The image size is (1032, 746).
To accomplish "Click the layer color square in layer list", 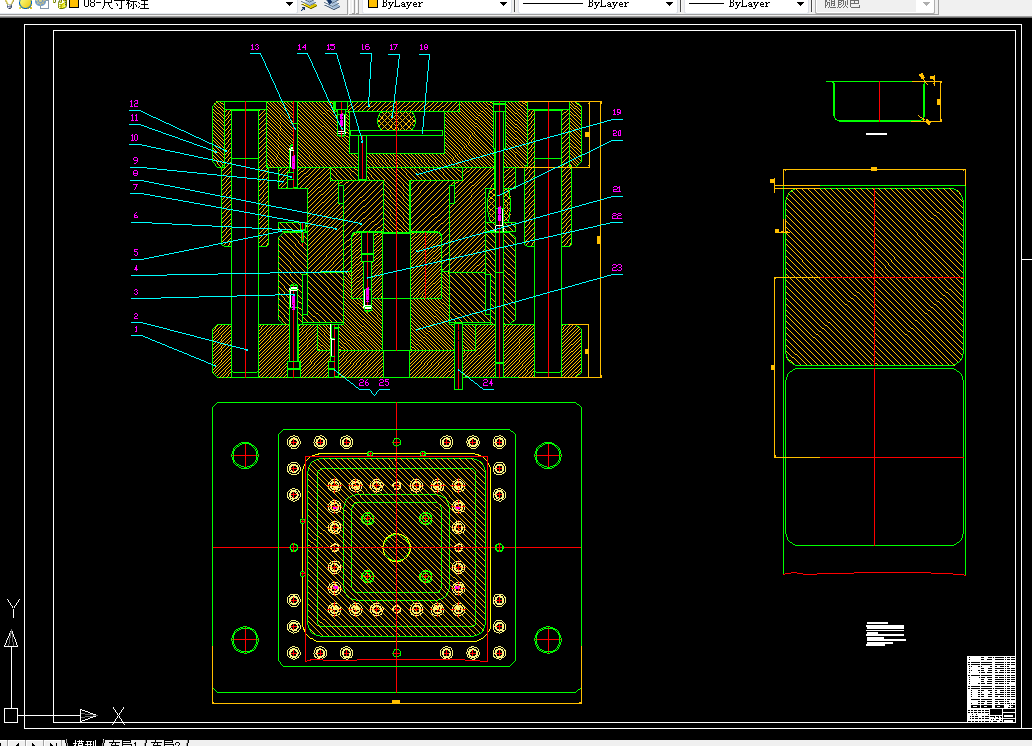I will (x=74, y=3).
